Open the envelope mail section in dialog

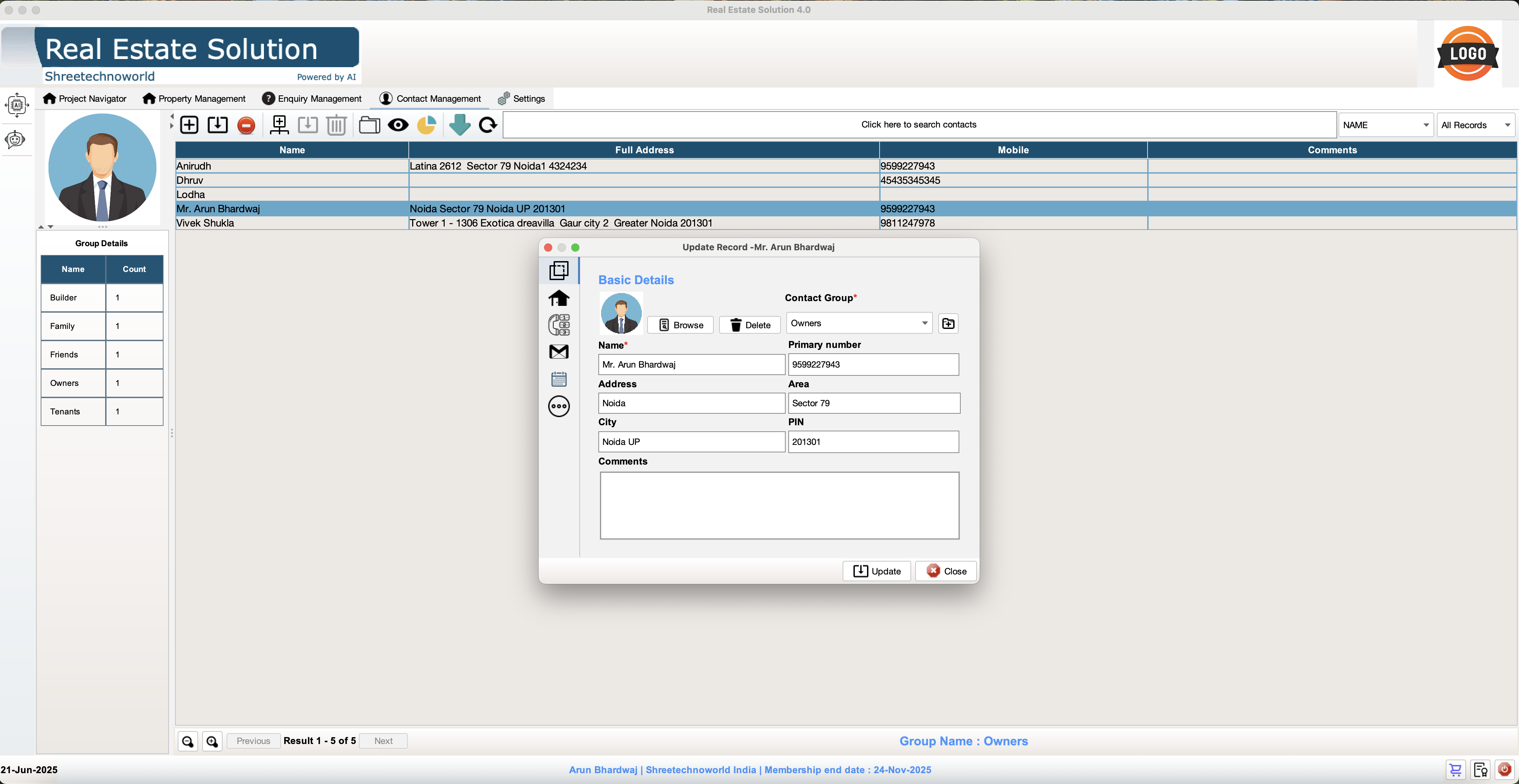558,352
